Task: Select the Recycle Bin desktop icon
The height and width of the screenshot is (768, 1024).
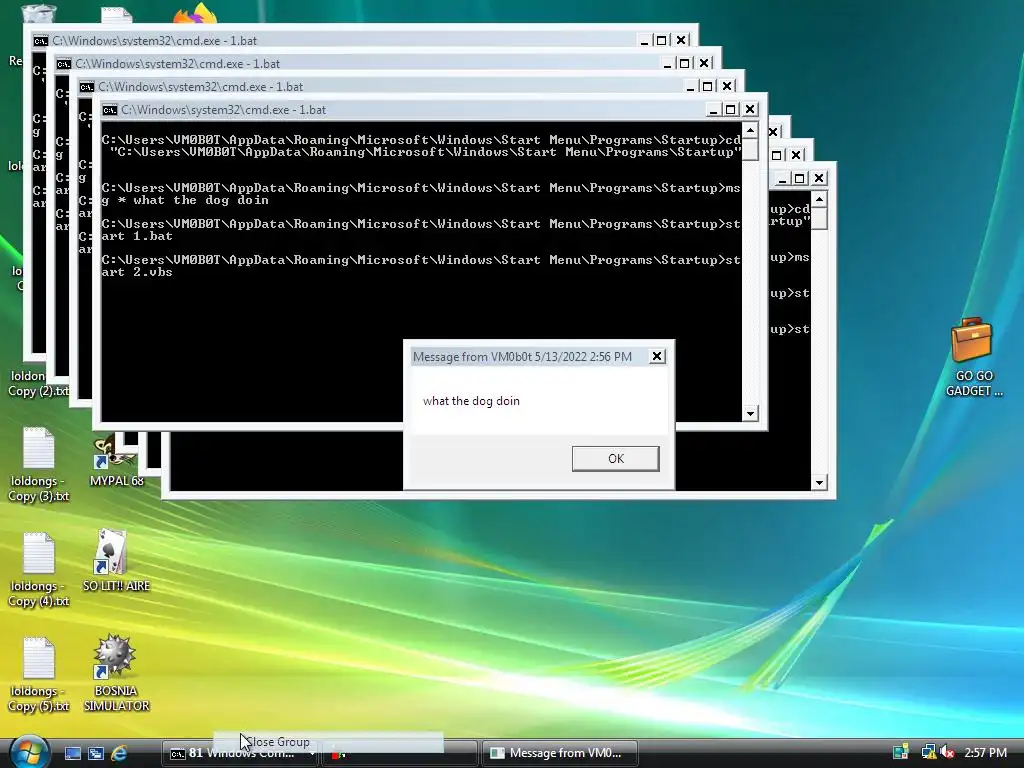Action: 38,13
